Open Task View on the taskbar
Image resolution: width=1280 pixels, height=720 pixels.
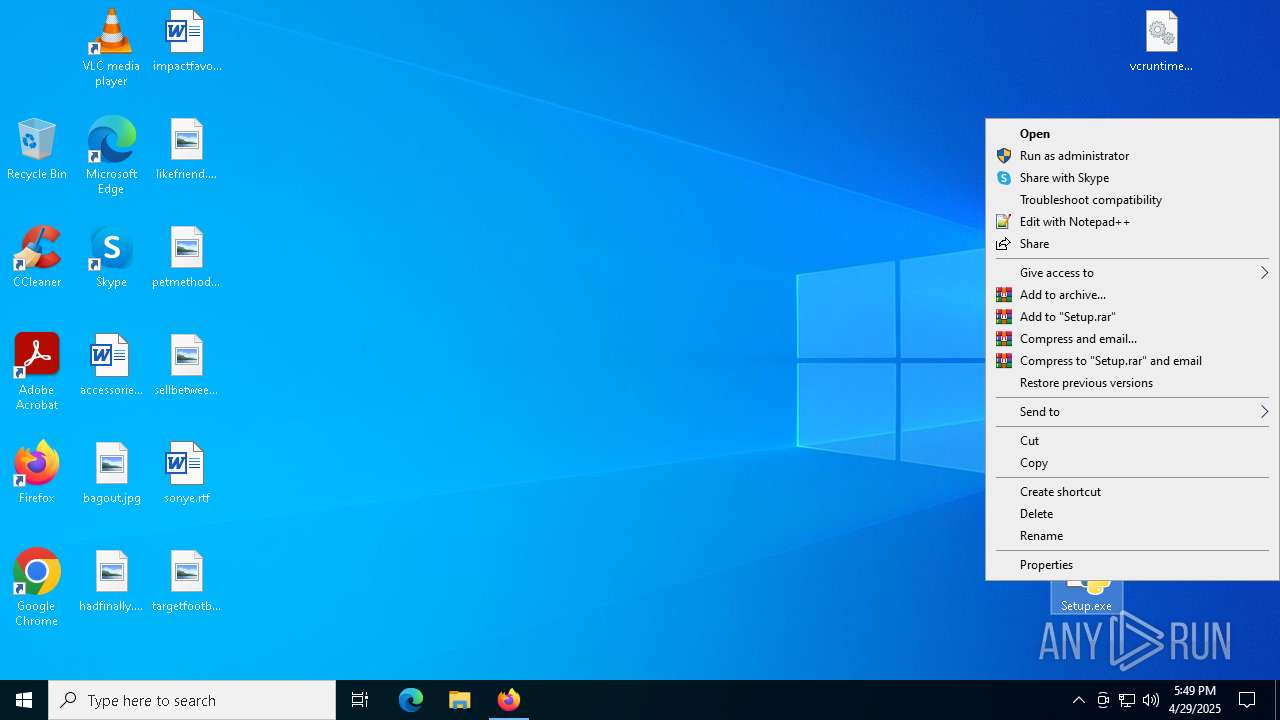point(360,700)
